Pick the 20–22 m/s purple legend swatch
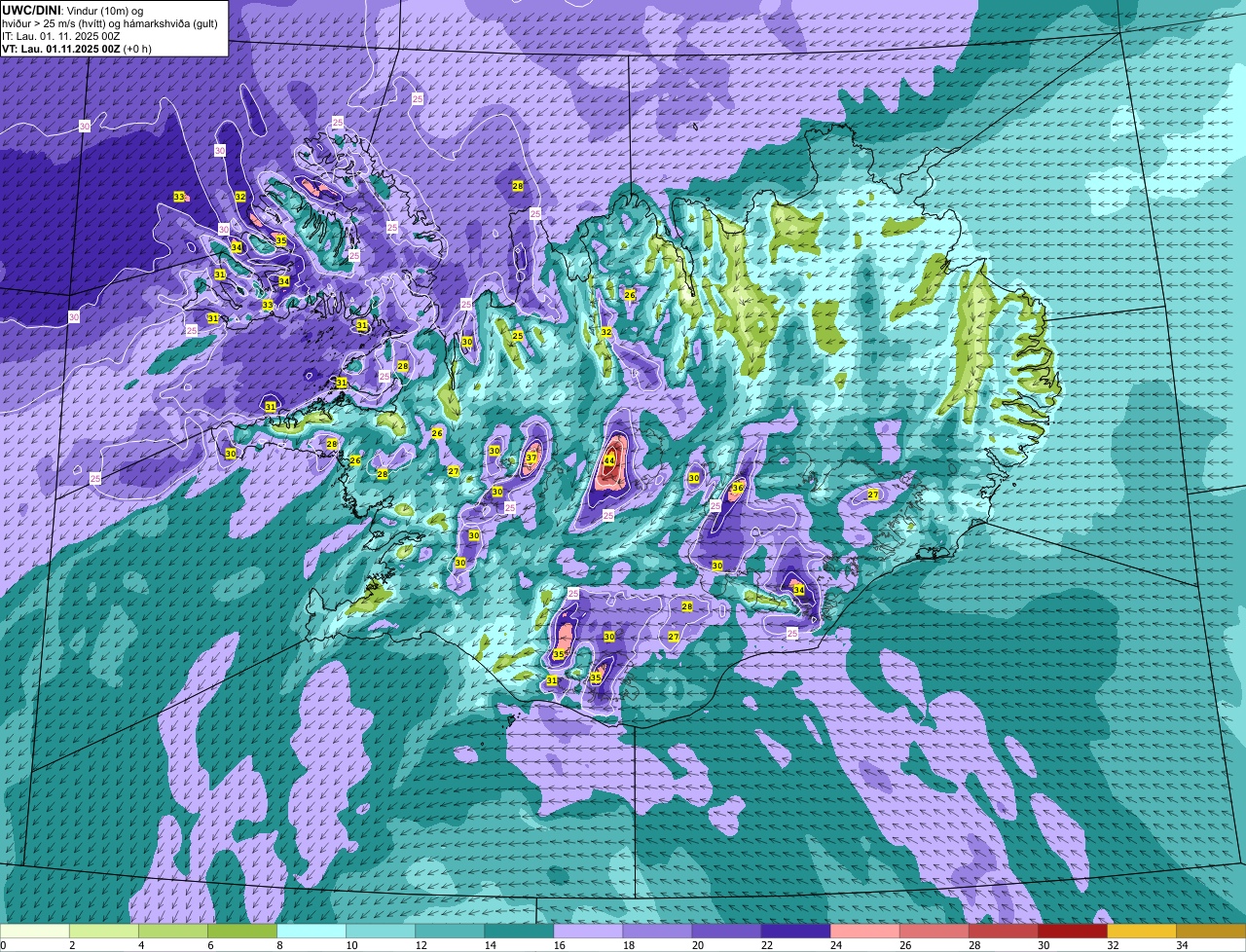The image size is (1246, 952). (x=726, y=931)
